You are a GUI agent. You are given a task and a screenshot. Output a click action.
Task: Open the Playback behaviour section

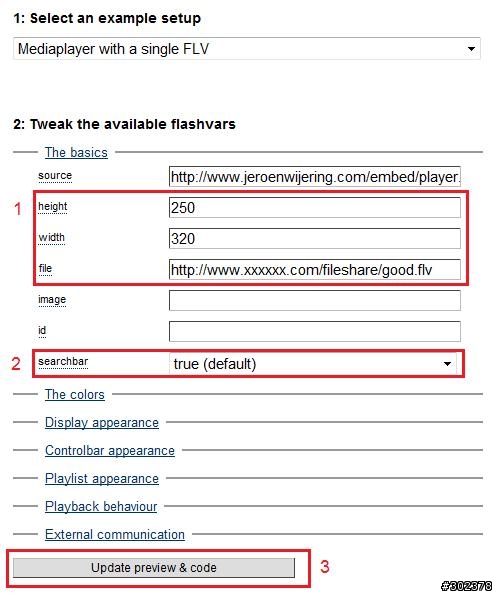point(101,506)
